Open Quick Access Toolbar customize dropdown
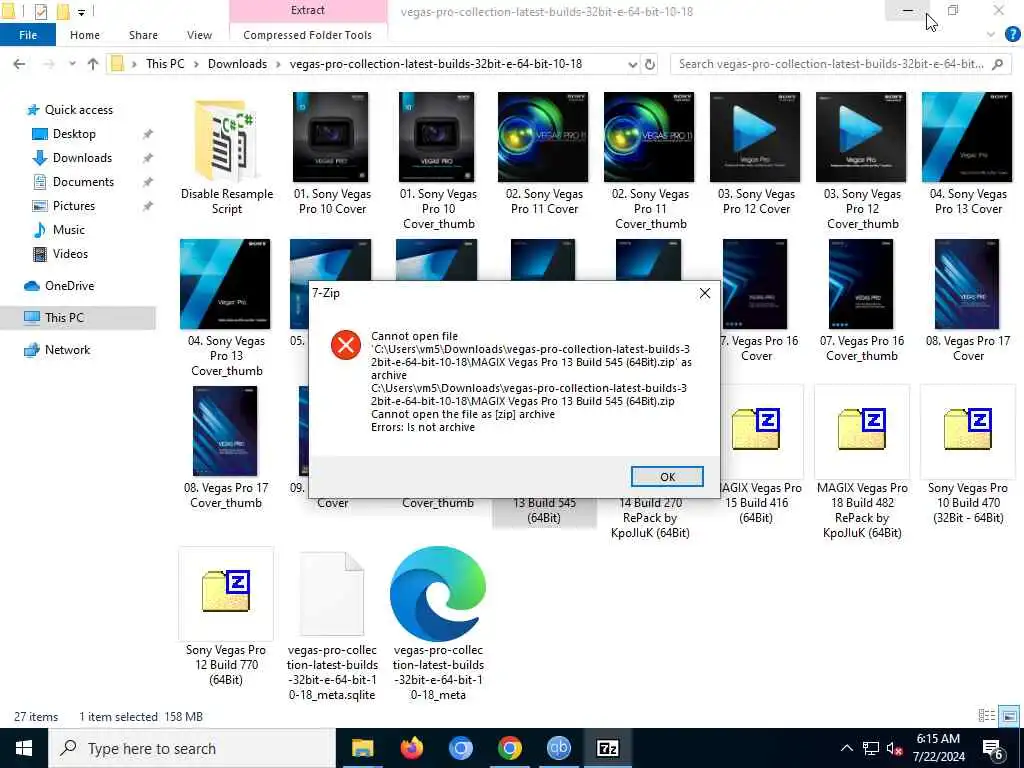 coord(81,12)
